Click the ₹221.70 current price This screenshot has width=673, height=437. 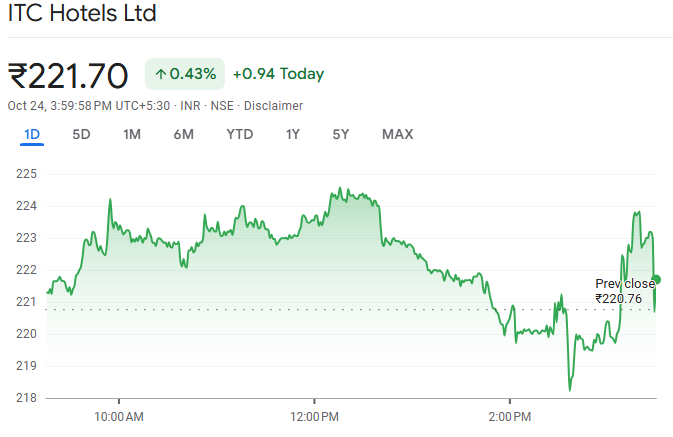[68, 75]
